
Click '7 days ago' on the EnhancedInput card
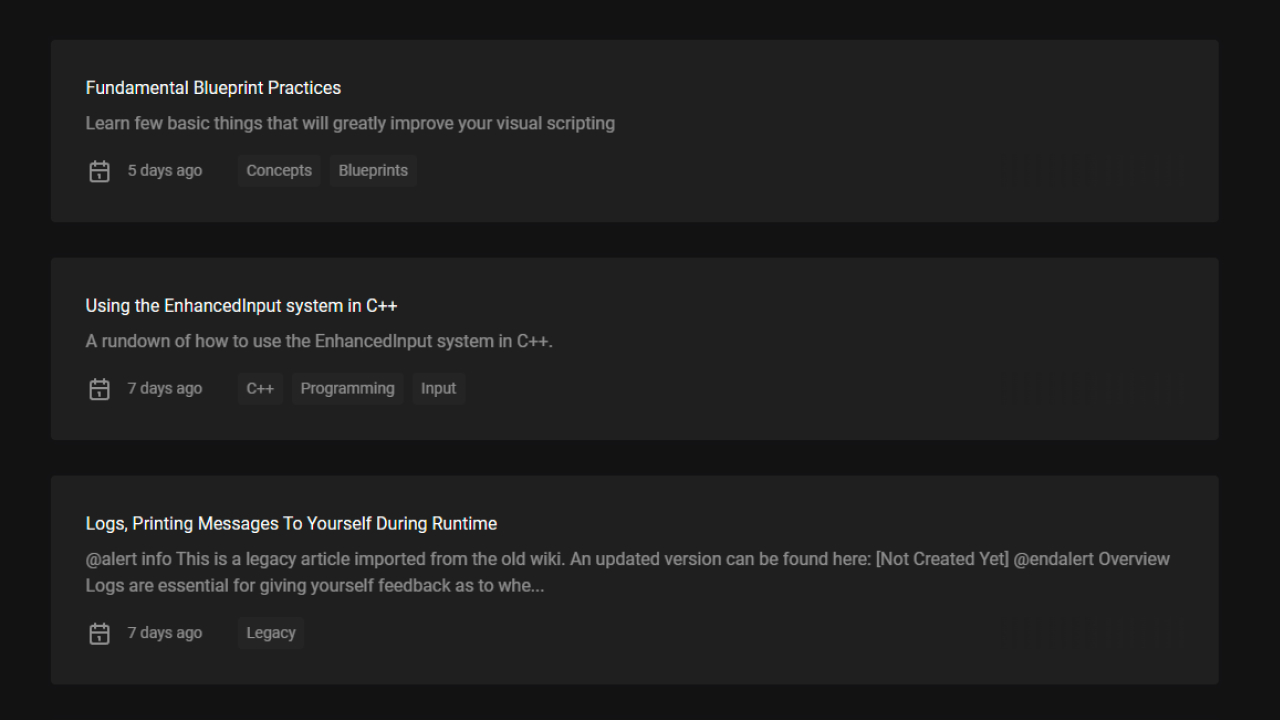[164, 388]
